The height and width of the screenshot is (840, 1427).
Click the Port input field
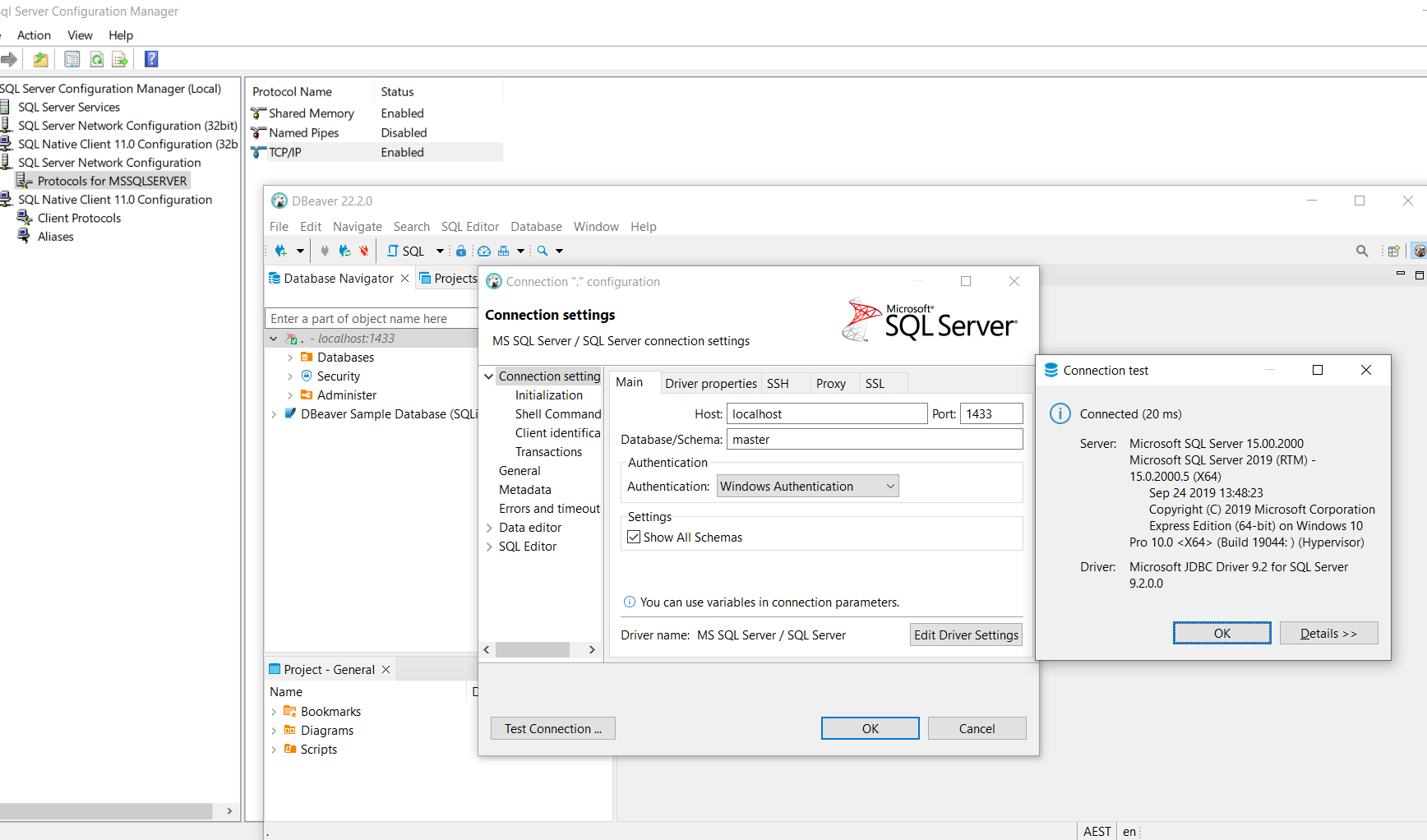tap(992, 414)
